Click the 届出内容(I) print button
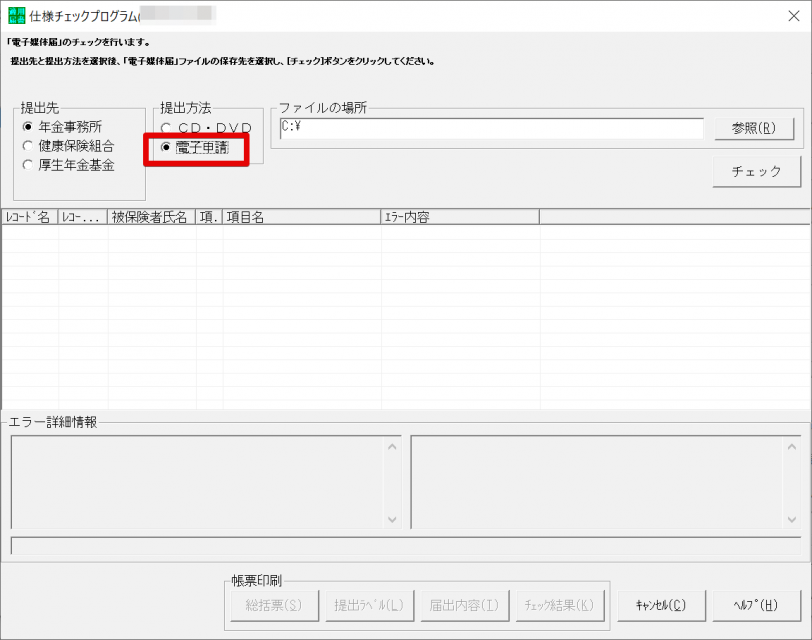The image size is (812, 640). [465, 605]
